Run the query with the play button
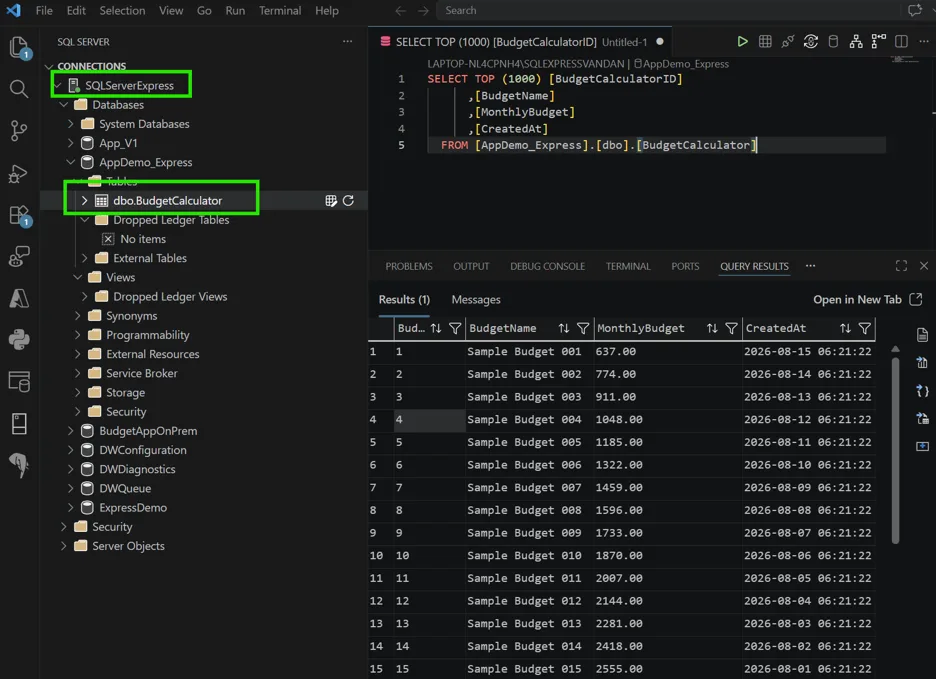Image resolution: width=936 pixels, height=679 pixels. point(742,41)
